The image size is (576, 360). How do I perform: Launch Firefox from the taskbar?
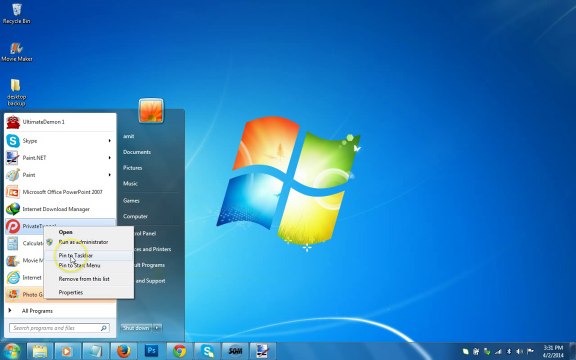(x=124, y=352)
